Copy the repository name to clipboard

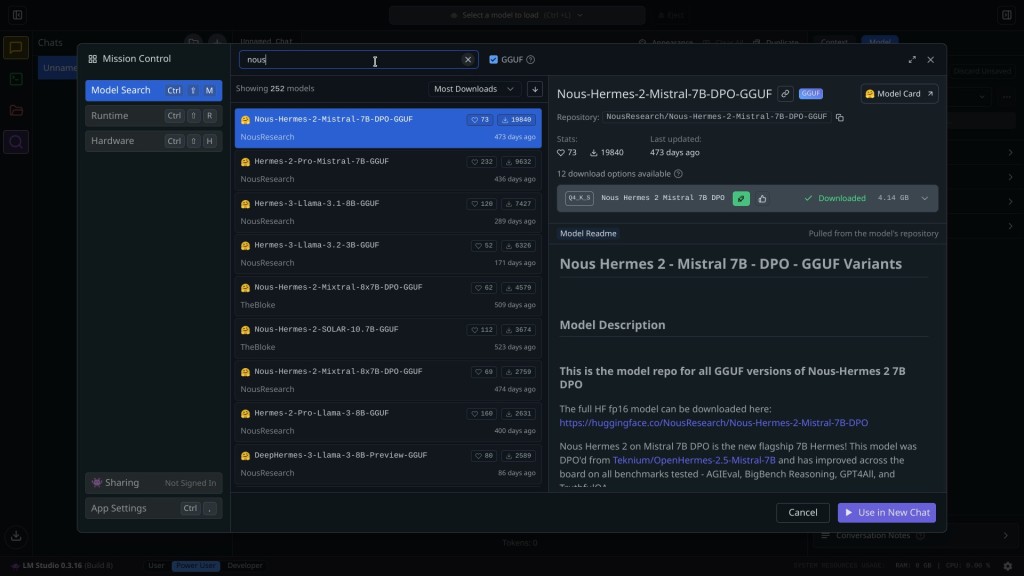(x=839, y=117)
